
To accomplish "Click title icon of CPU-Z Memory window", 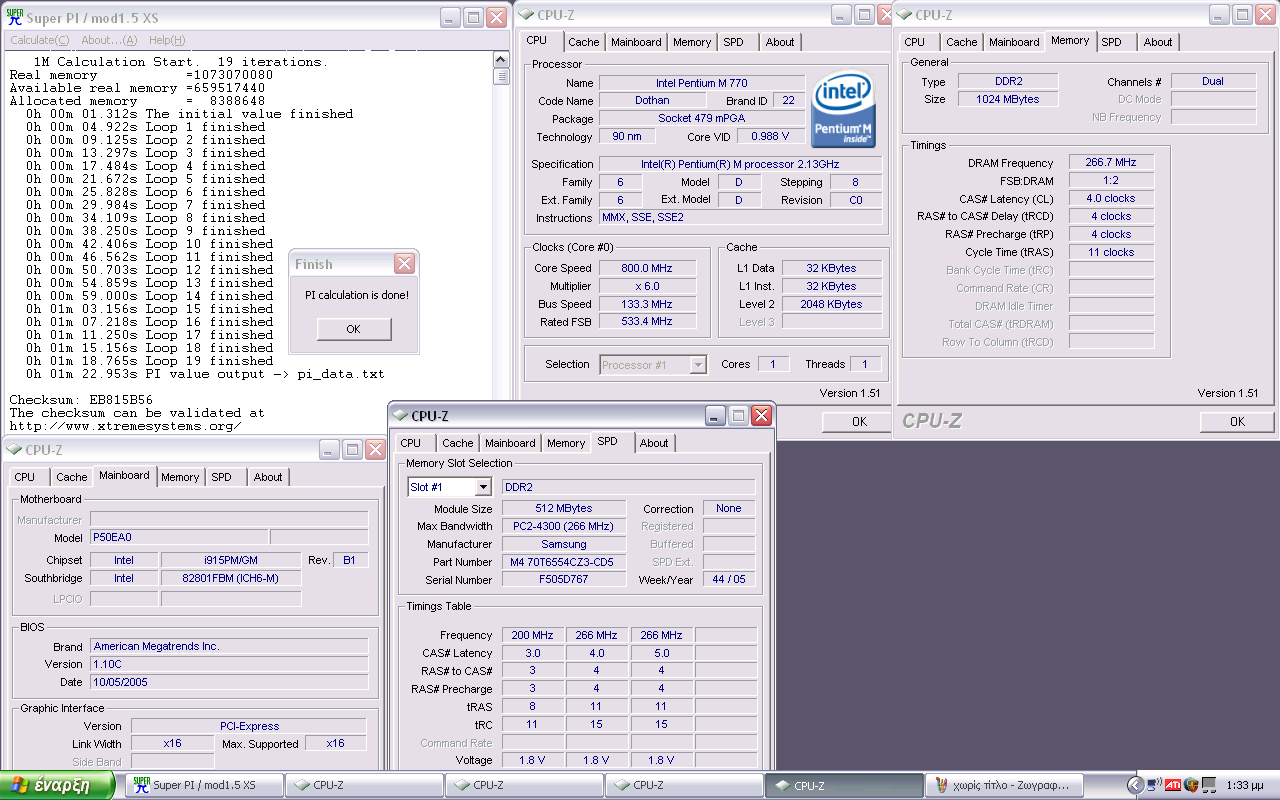I will [x=904, y=15].
